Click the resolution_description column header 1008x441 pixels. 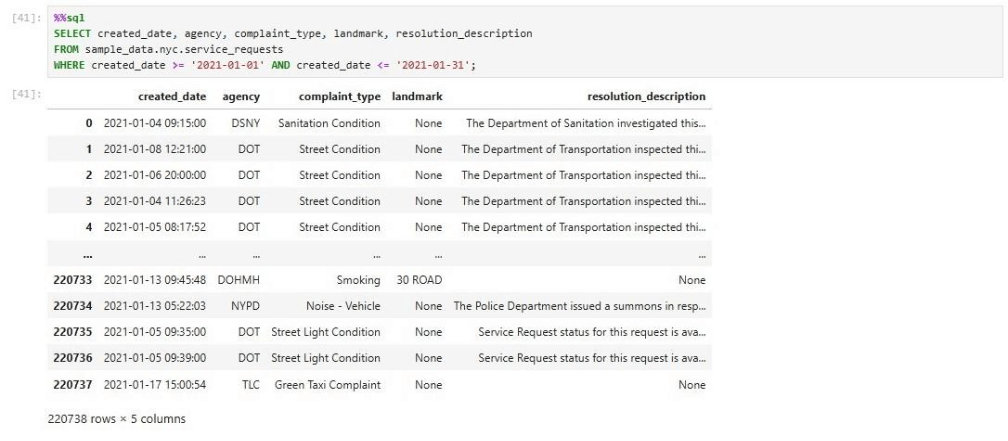648,96
